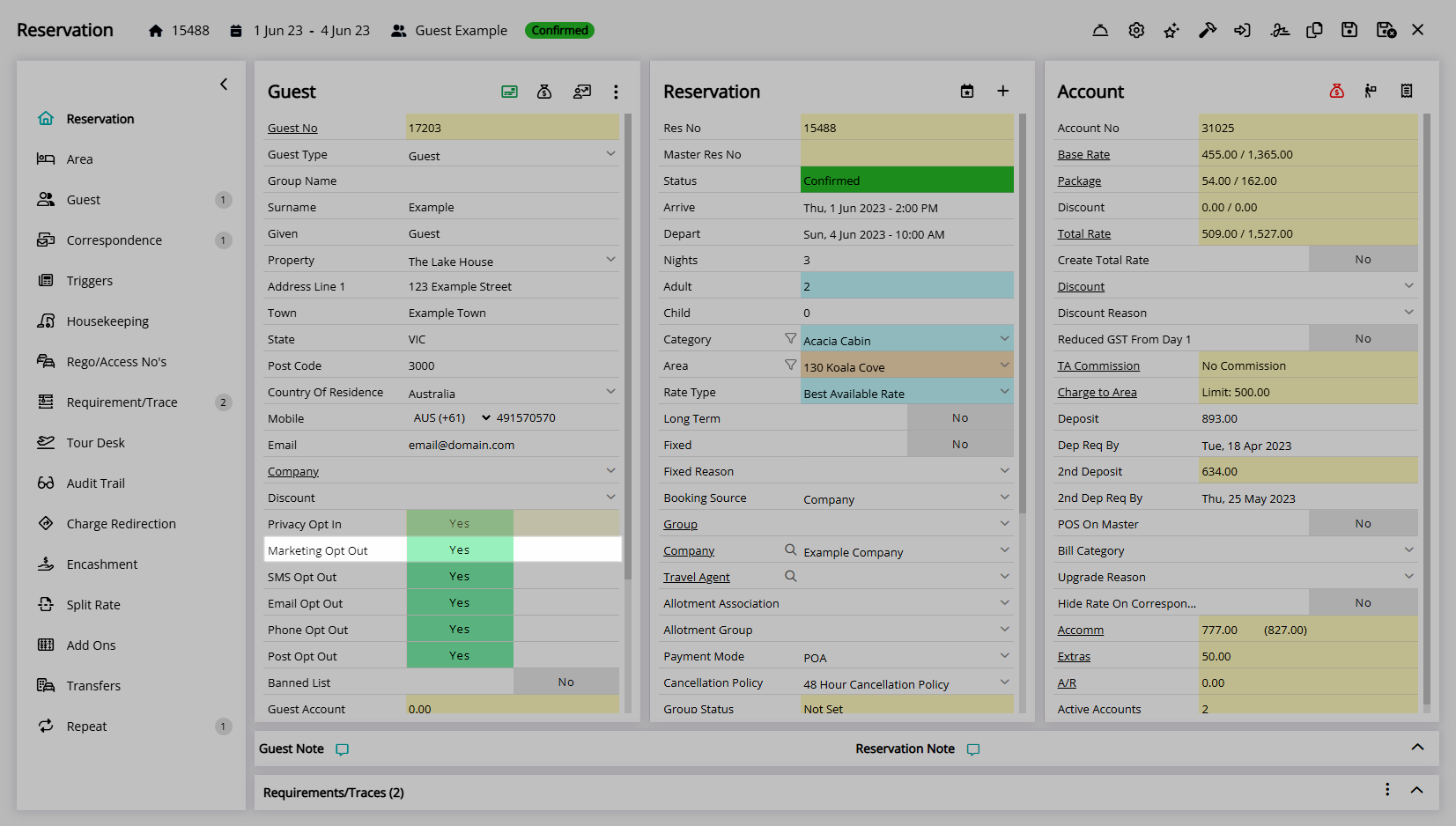Click the hammer tool icon in top toolbar
1456x826 pixels.
[1208, 30]
